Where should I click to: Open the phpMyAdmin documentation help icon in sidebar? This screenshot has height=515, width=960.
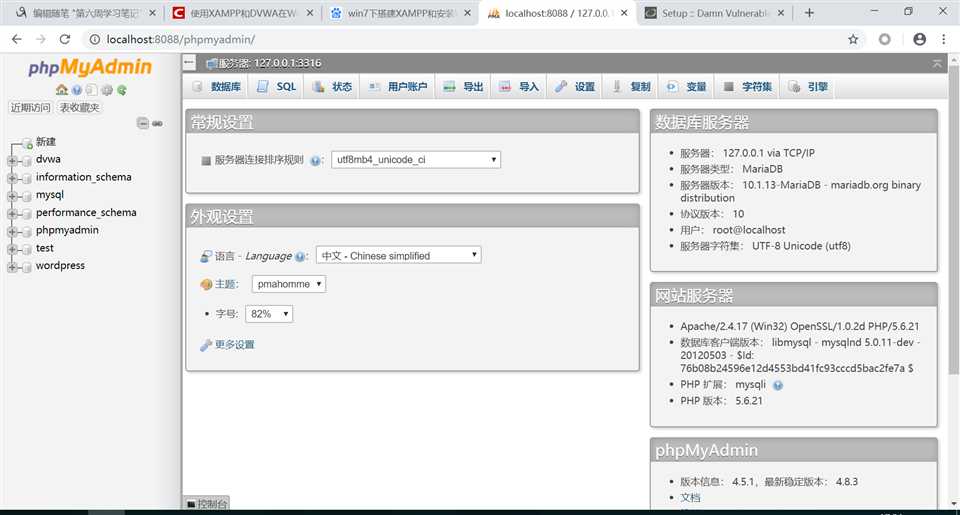77,90
